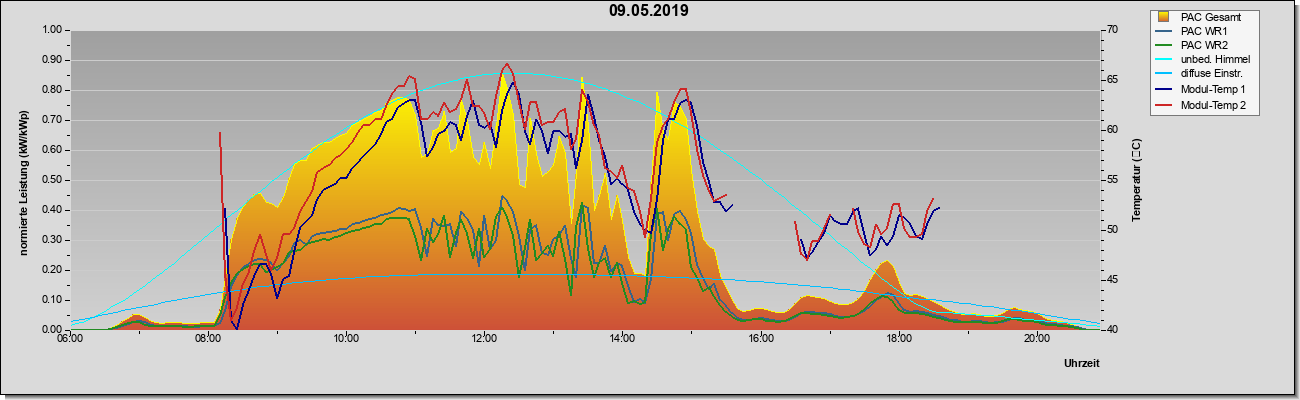Viewport: 1300px width, 400px height.
Task: Click the Uhrzeit axis label
Action: (1082, 363)
